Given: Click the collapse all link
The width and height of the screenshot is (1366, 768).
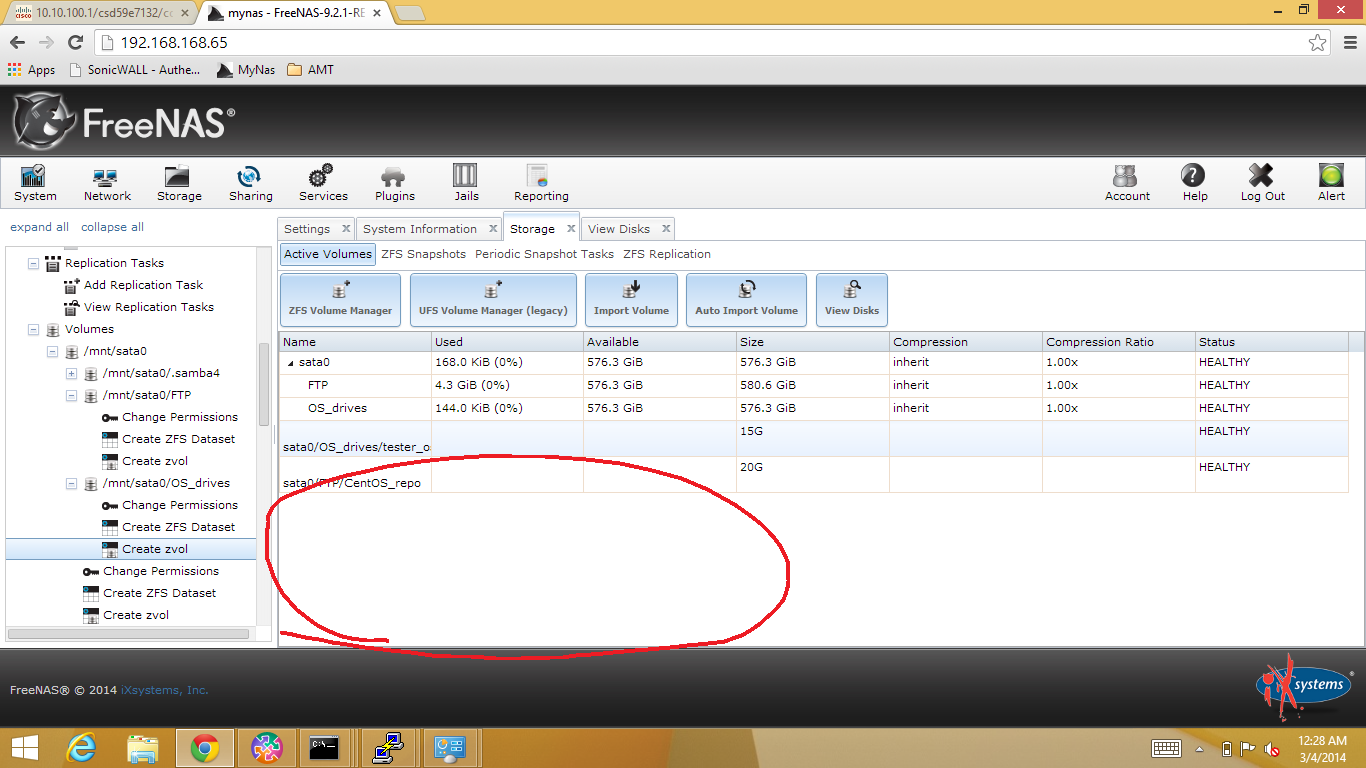Looking at the screenshot, I should pyautogui.click(x=112, y=227).
